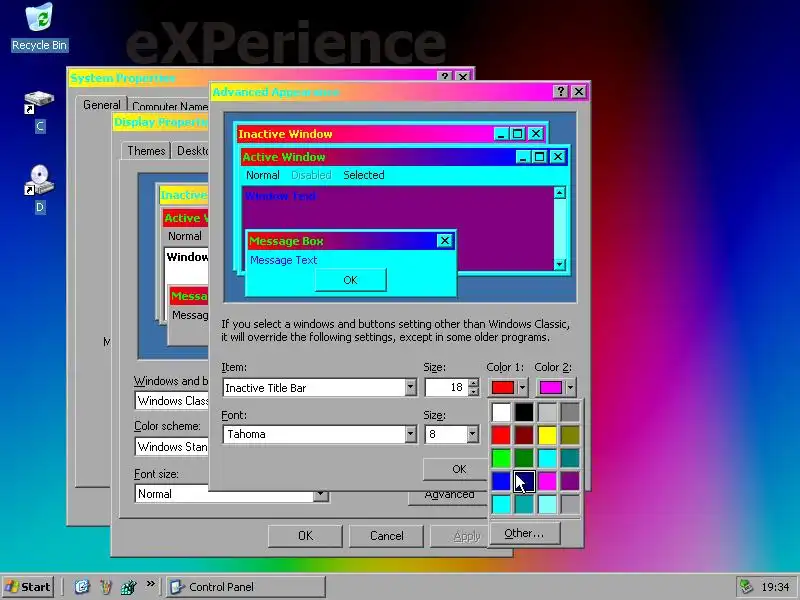800x600 pixels.
Task: Click Cancel in Display Properties dialog
Action: pyautogui.click(x=386, y=536)
